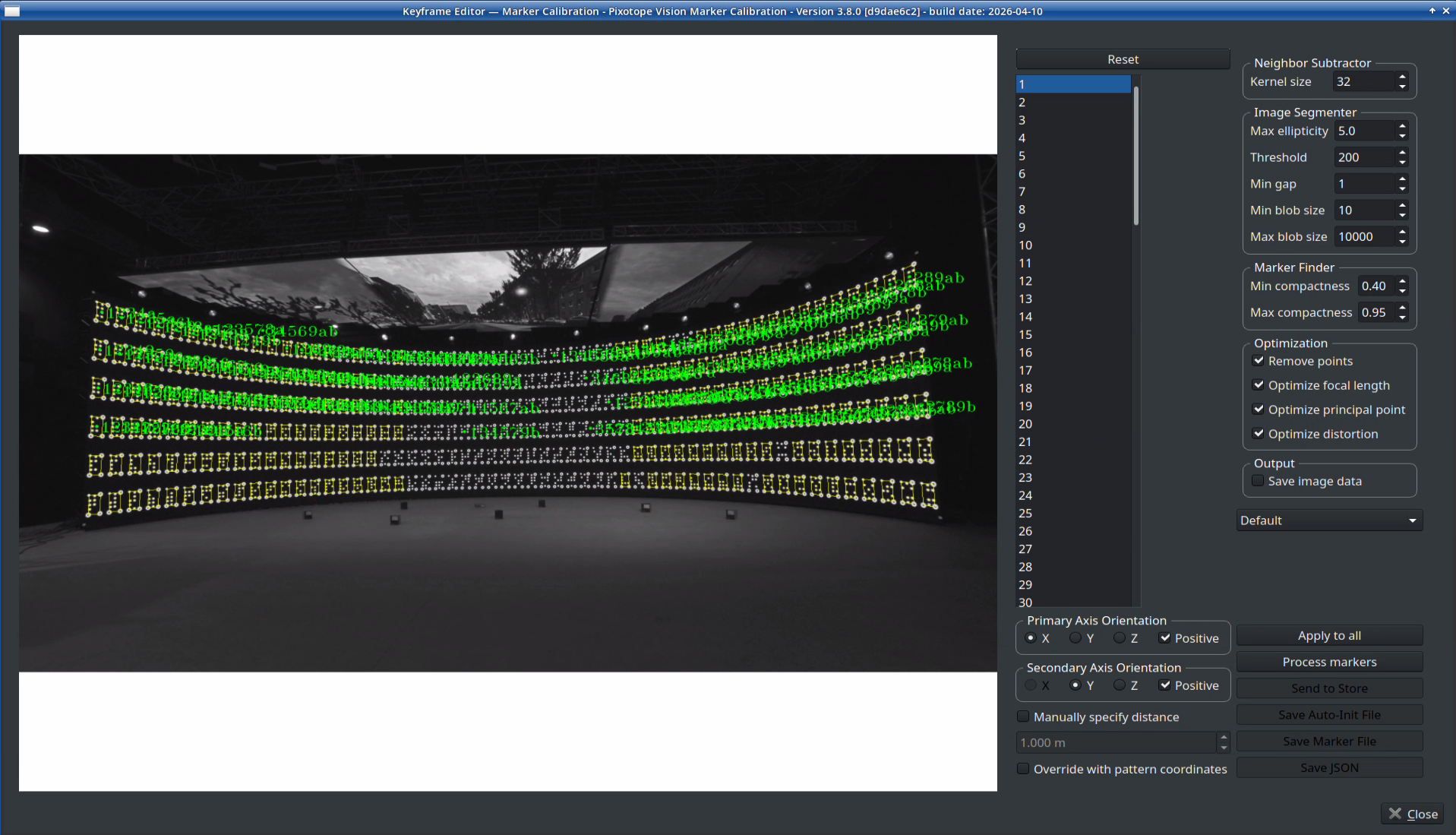This screenshot has height=835, width=1456.
Task: Click Process markers button
Action: pos(1329,662)
